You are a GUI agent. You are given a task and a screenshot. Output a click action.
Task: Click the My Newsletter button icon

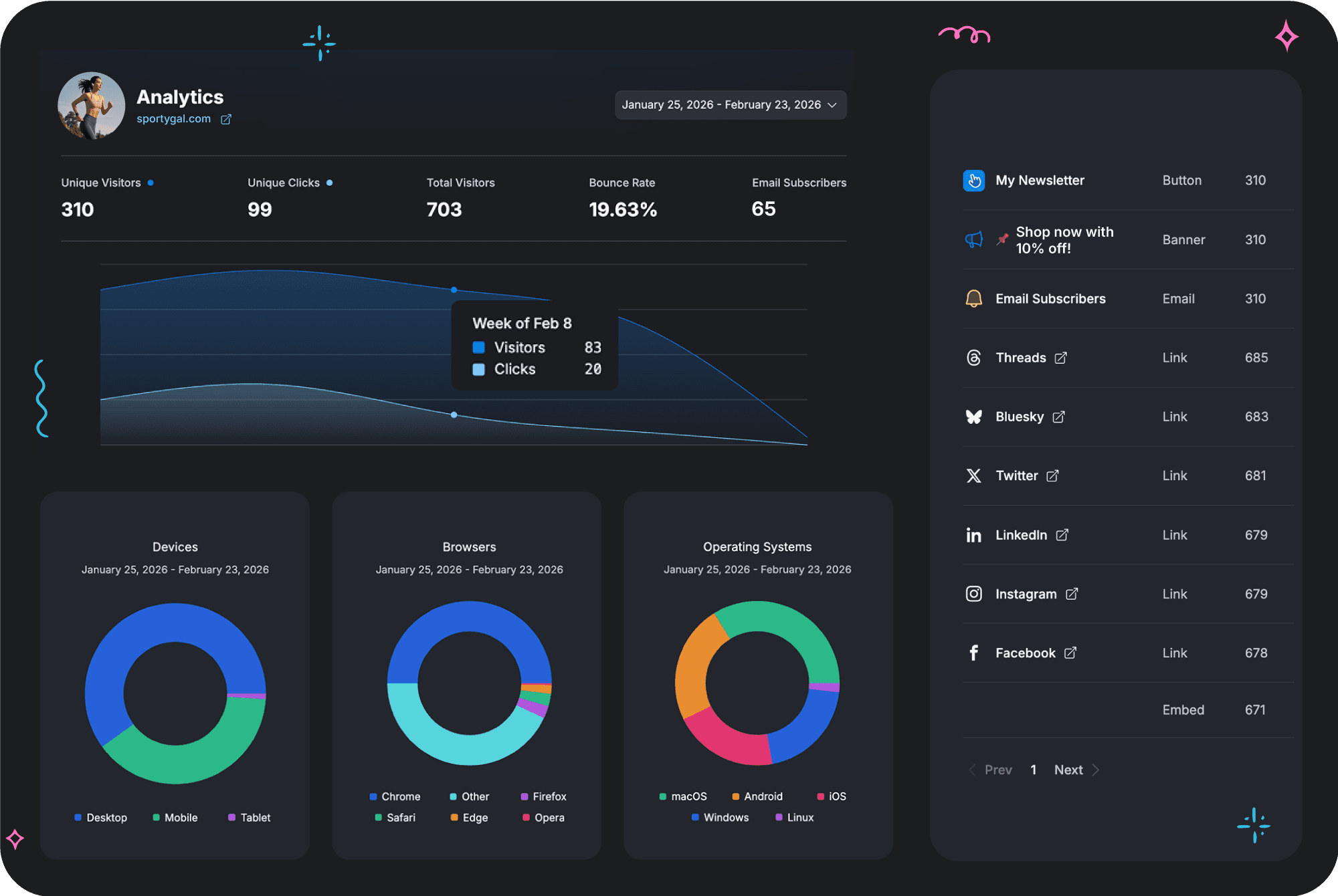pyautogui.click(x=973, y=181)
